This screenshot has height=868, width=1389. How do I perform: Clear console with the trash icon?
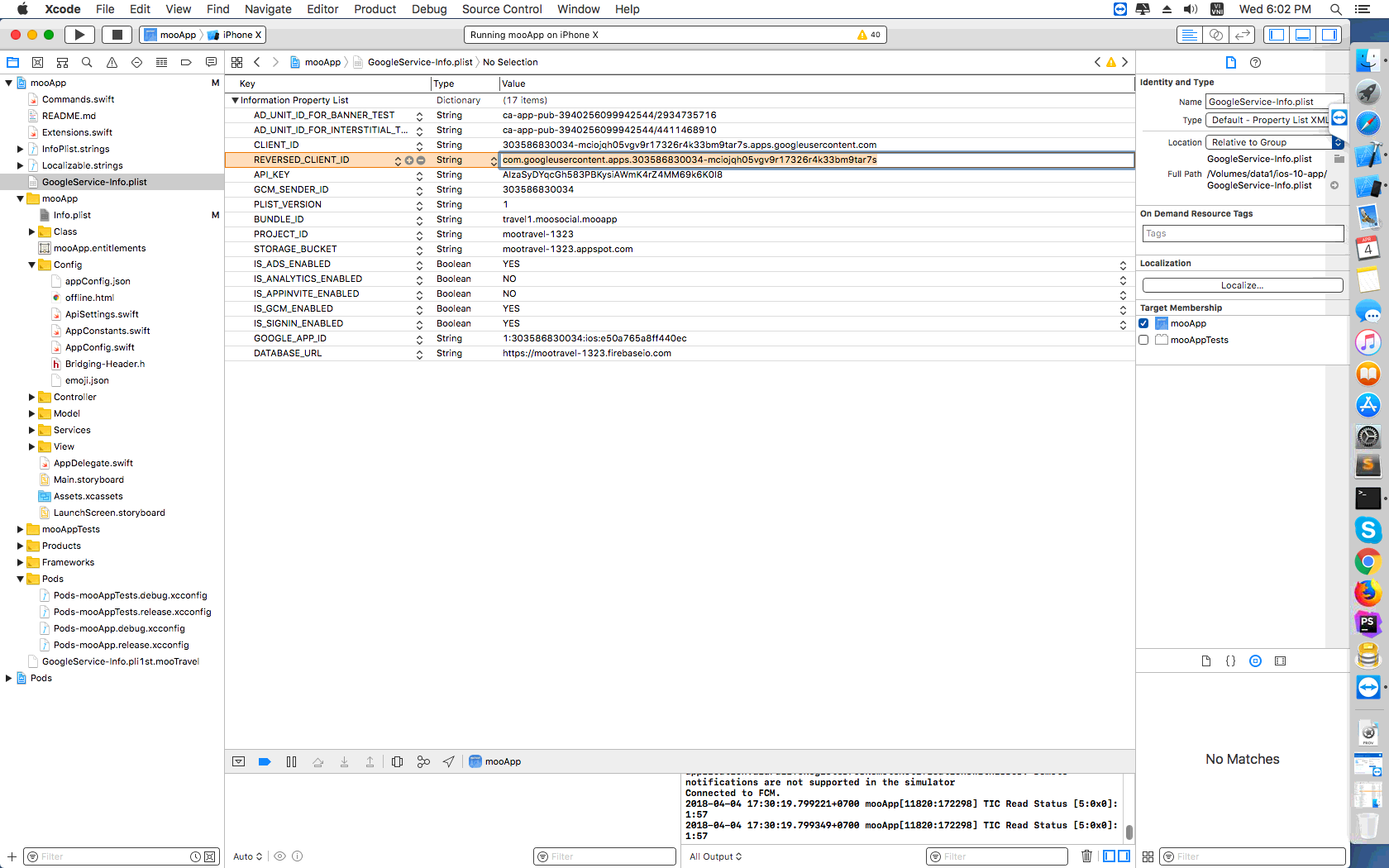1086,856
